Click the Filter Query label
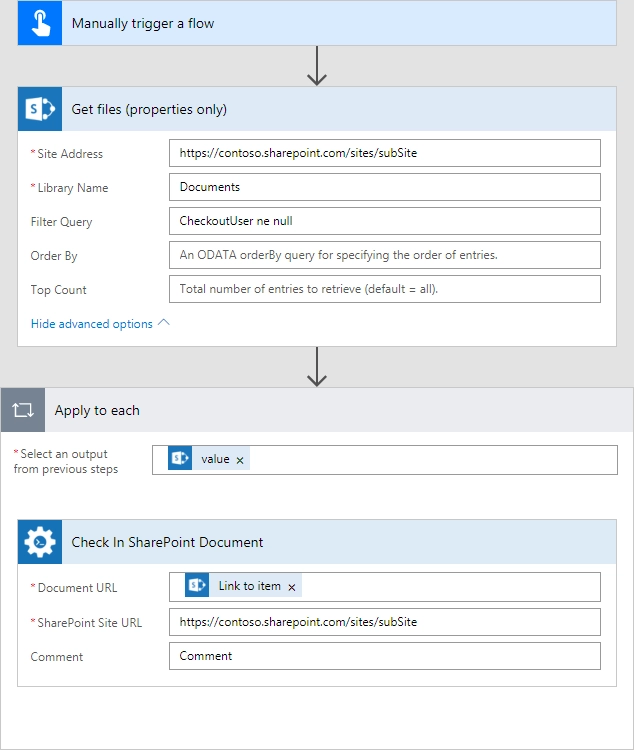This screenshot has width=634, height=750. pos(61,222)
